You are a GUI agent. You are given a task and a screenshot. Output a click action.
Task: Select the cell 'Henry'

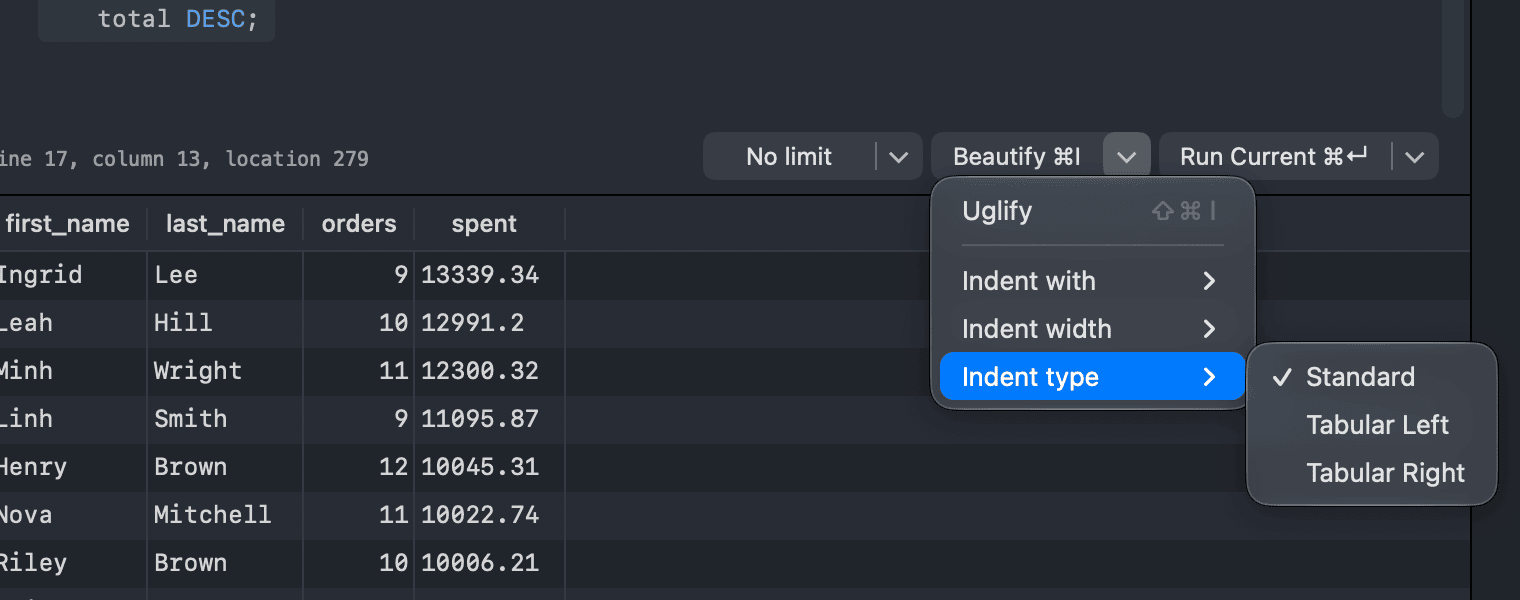(x=72, y=467)
